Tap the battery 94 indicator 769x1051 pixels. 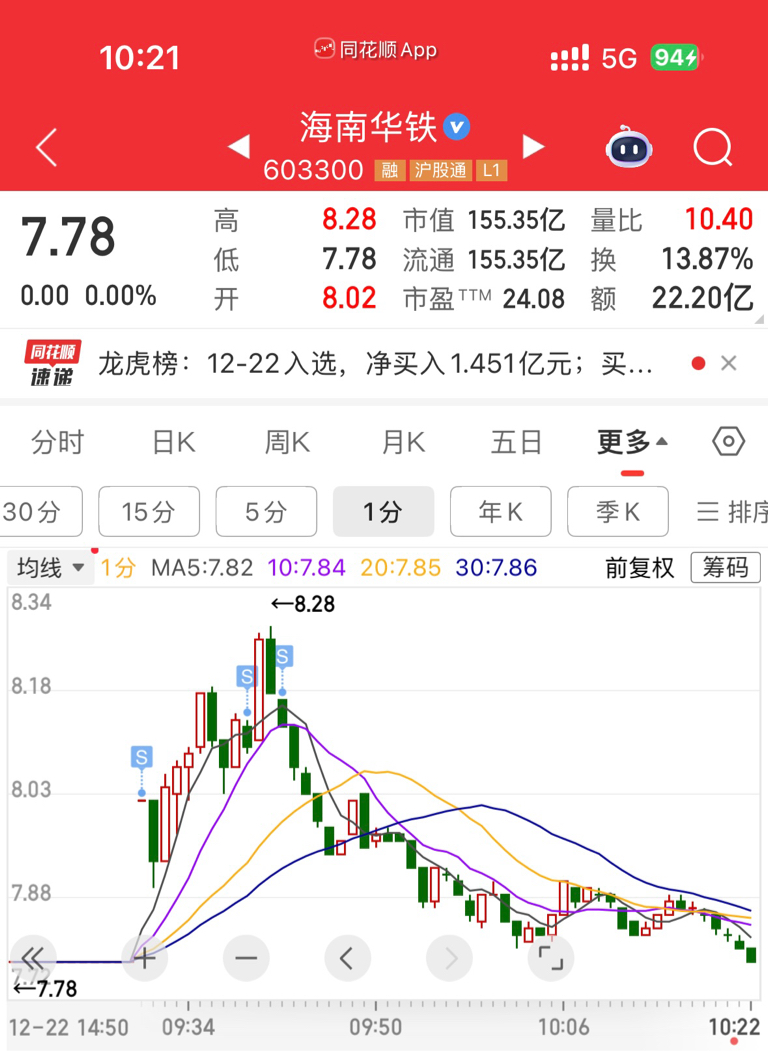click(675, 58)
